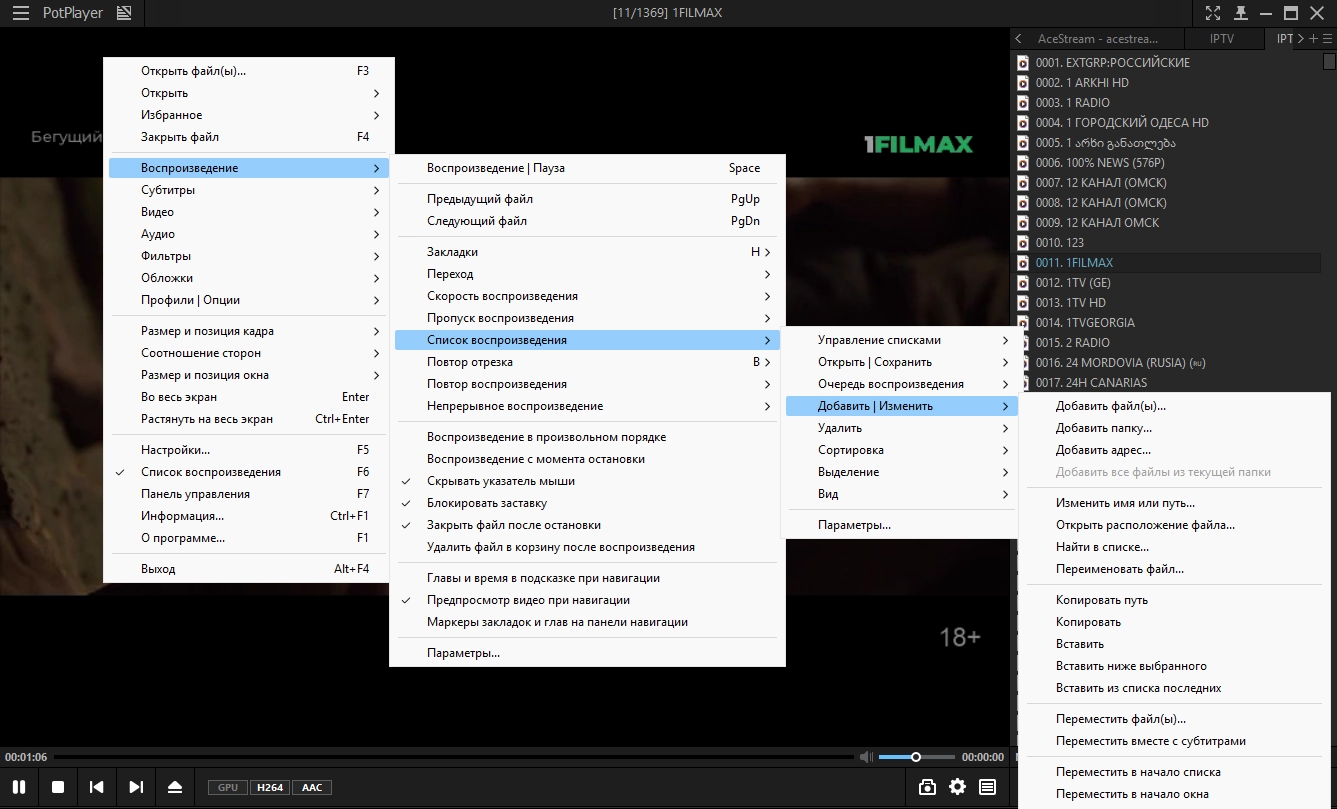Screen dimensions: 1337x809
Task: Adjust the volume slider handle
Action: 916,757
